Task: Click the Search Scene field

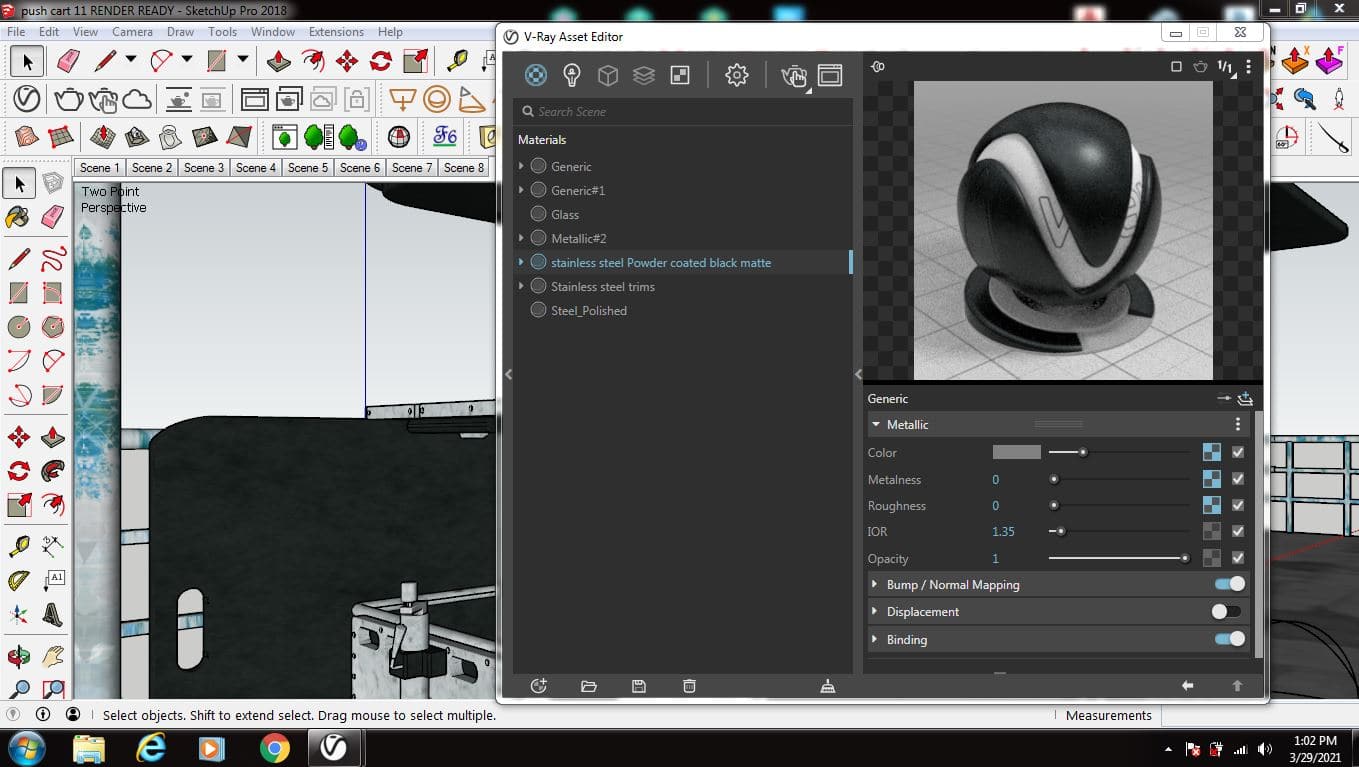Action: click(684, 111)
